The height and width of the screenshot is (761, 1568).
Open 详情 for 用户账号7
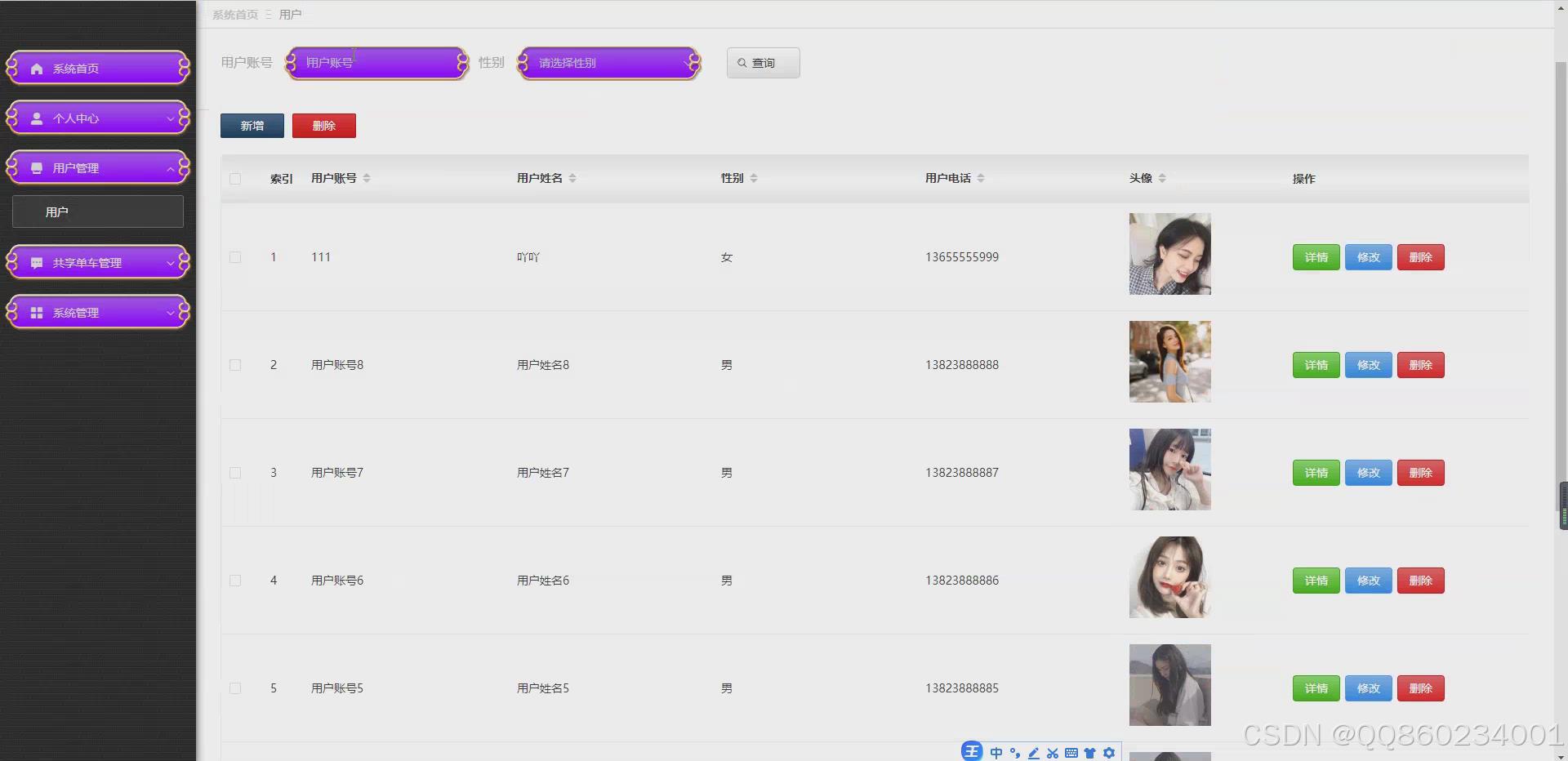1316,473
